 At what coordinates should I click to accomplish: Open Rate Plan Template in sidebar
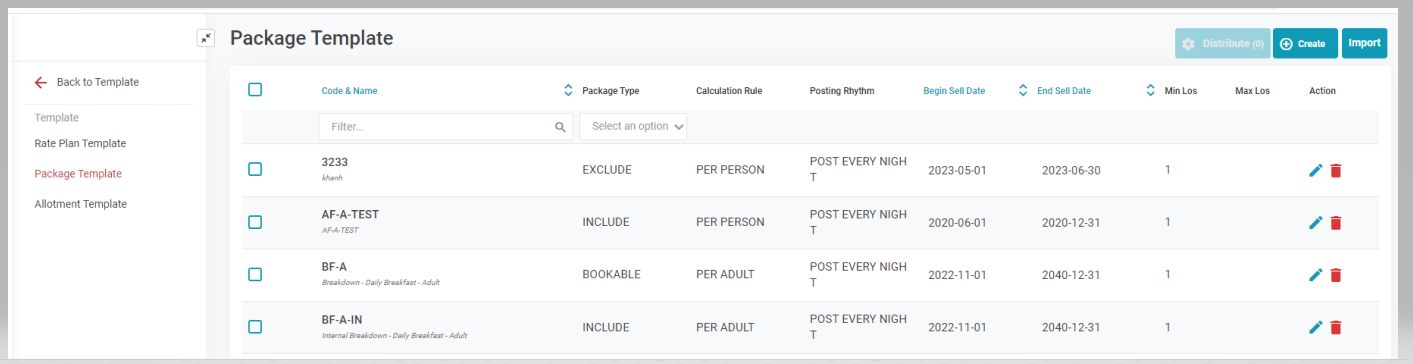point(80,143)
